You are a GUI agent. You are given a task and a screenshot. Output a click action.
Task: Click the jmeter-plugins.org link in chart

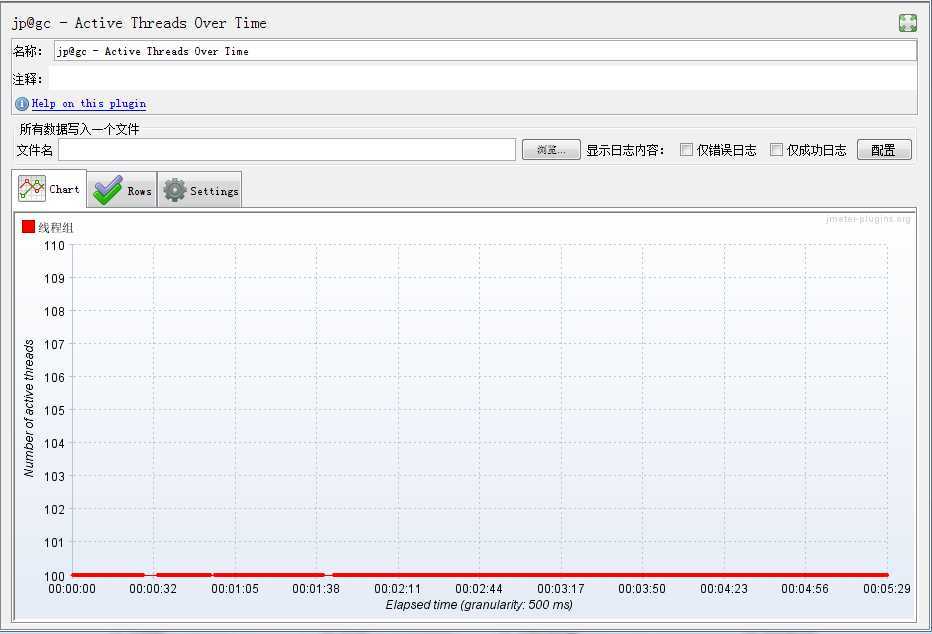(868, 219)
